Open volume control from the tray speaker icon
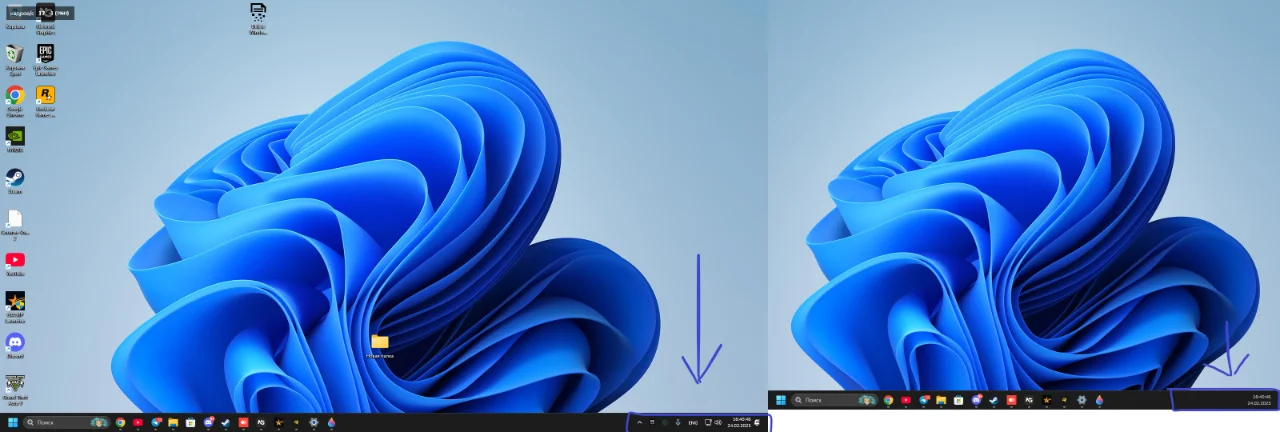This screenshot has width=1280, height=432. [x=718, y=423]
